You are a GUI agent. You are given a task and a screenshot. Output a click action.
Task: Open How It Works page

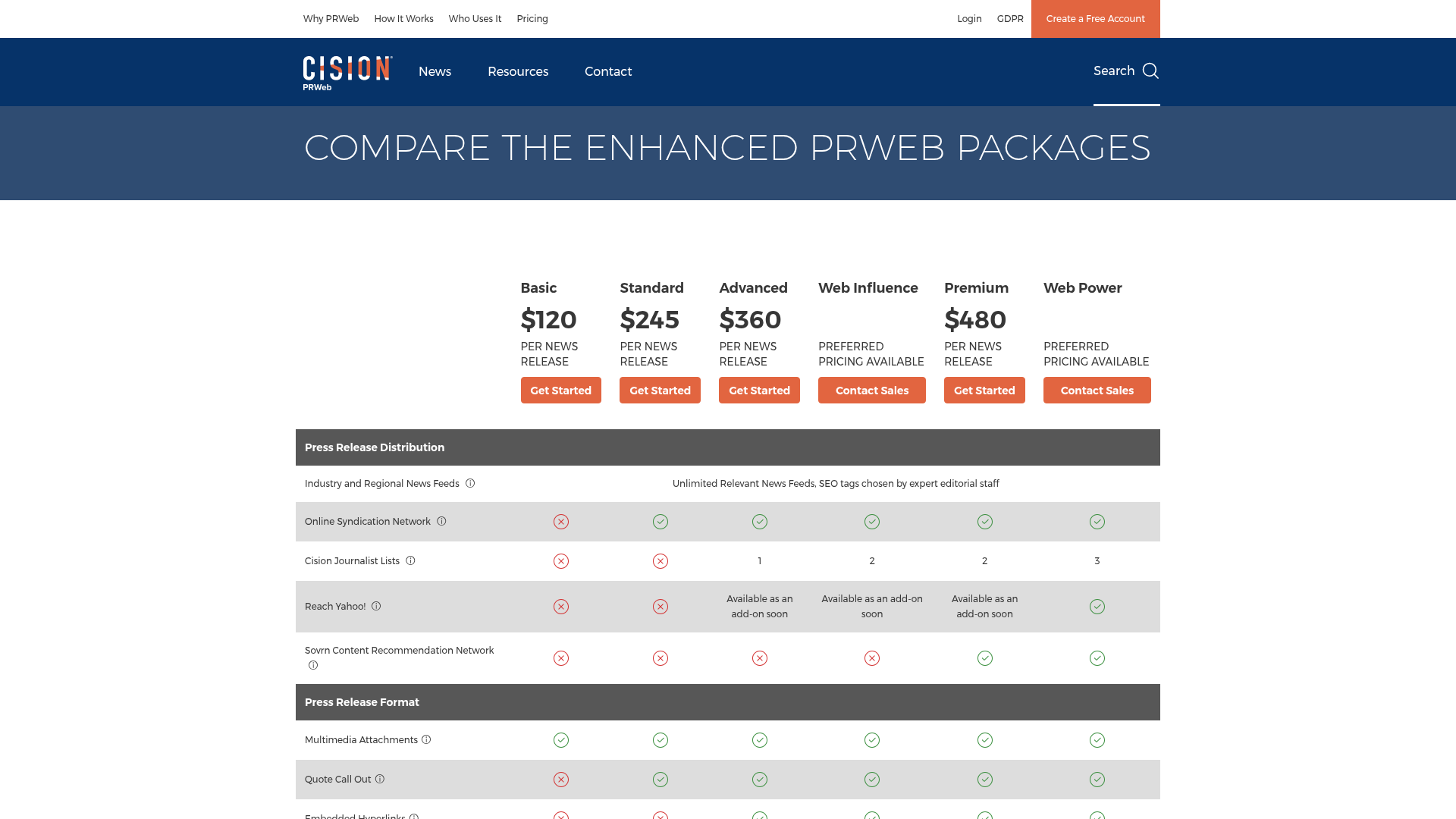[403, 19]
